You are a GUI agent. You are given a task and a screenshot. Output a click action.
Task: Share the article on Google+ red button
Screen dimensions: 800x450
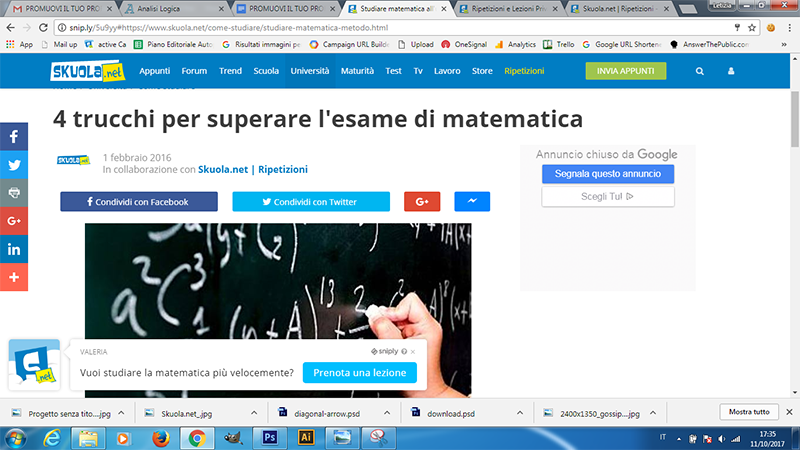pyautogui.click(x=422, y=201)
